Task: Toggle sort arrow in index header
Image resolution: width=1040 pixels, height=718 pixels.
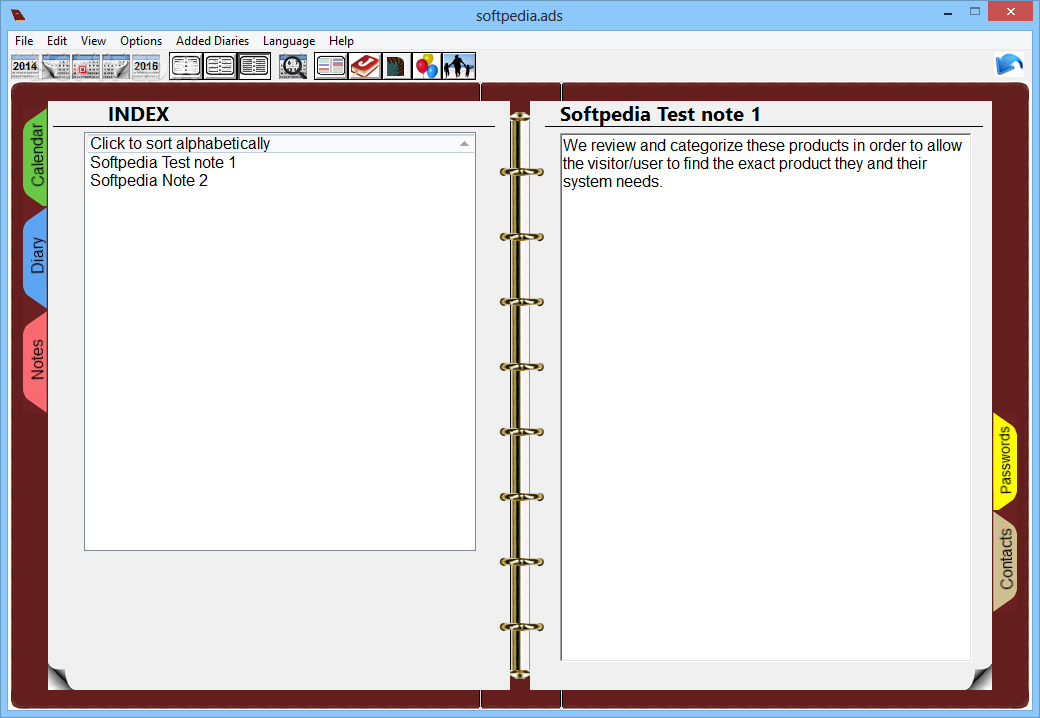Action: [464, 144]
